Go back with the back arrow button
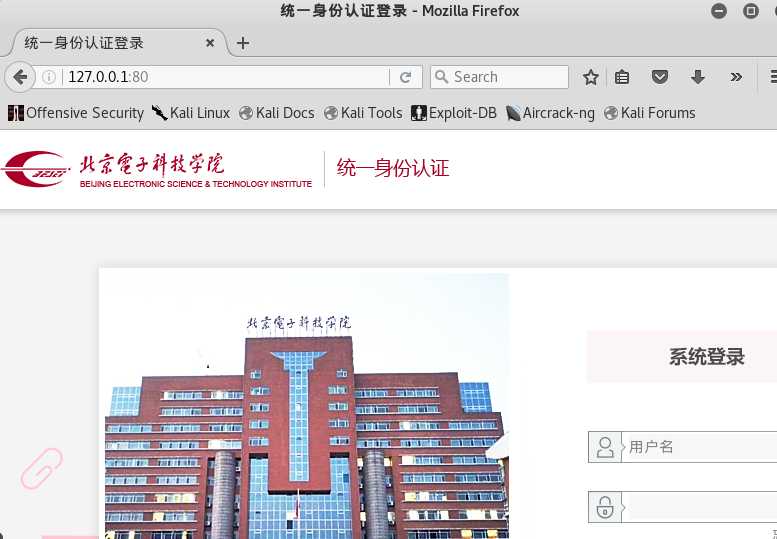This screenshot has height=539, width=777. coord(20,77)
